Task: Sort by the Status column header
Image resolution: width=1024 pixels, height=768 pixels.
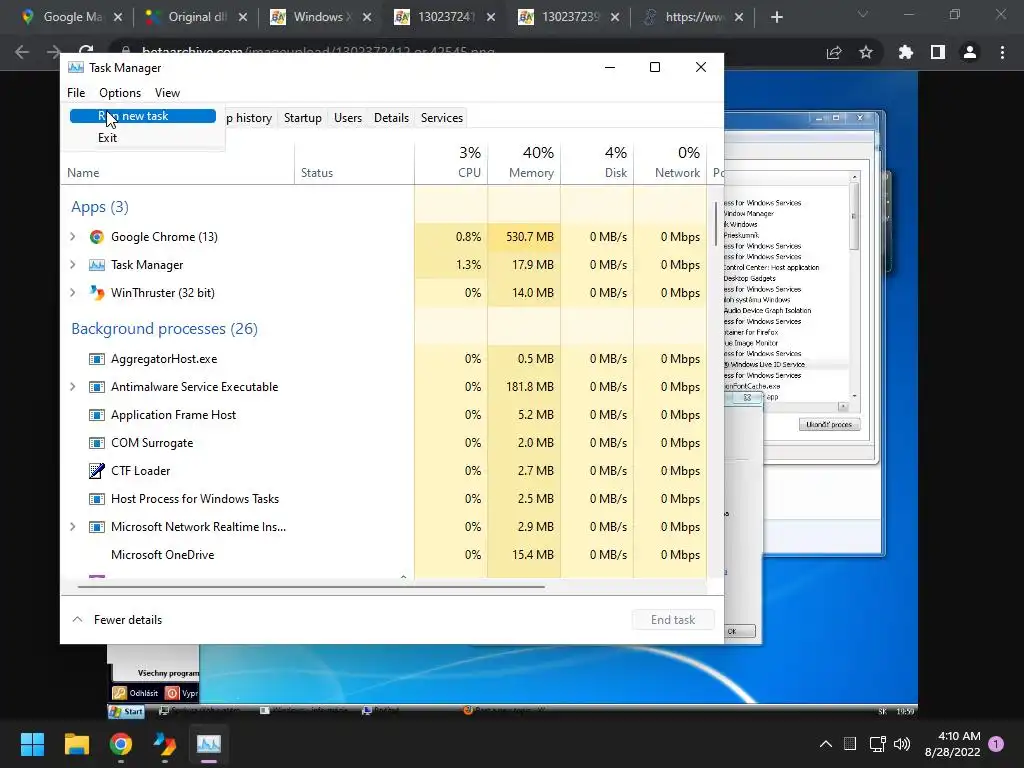Action: pyautogui.click(x=354, y=172)
